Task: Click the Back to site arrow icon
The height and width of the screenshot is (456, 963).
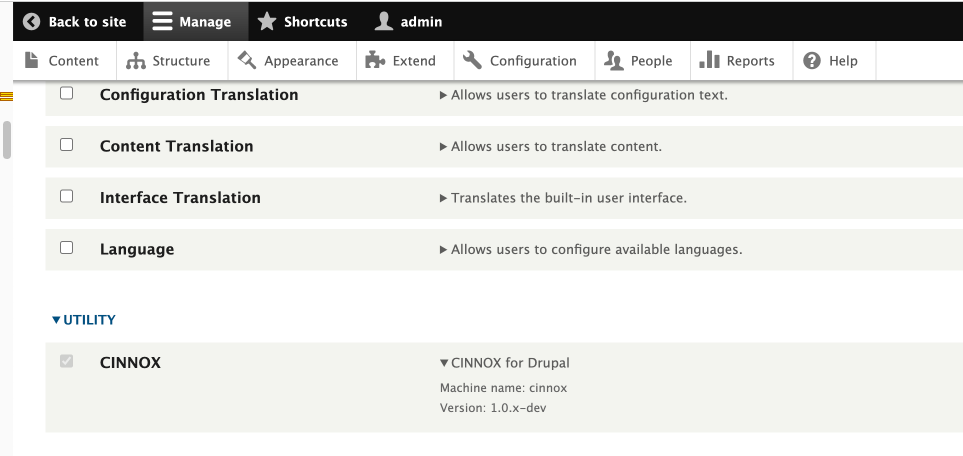Action: pos(32,21)
